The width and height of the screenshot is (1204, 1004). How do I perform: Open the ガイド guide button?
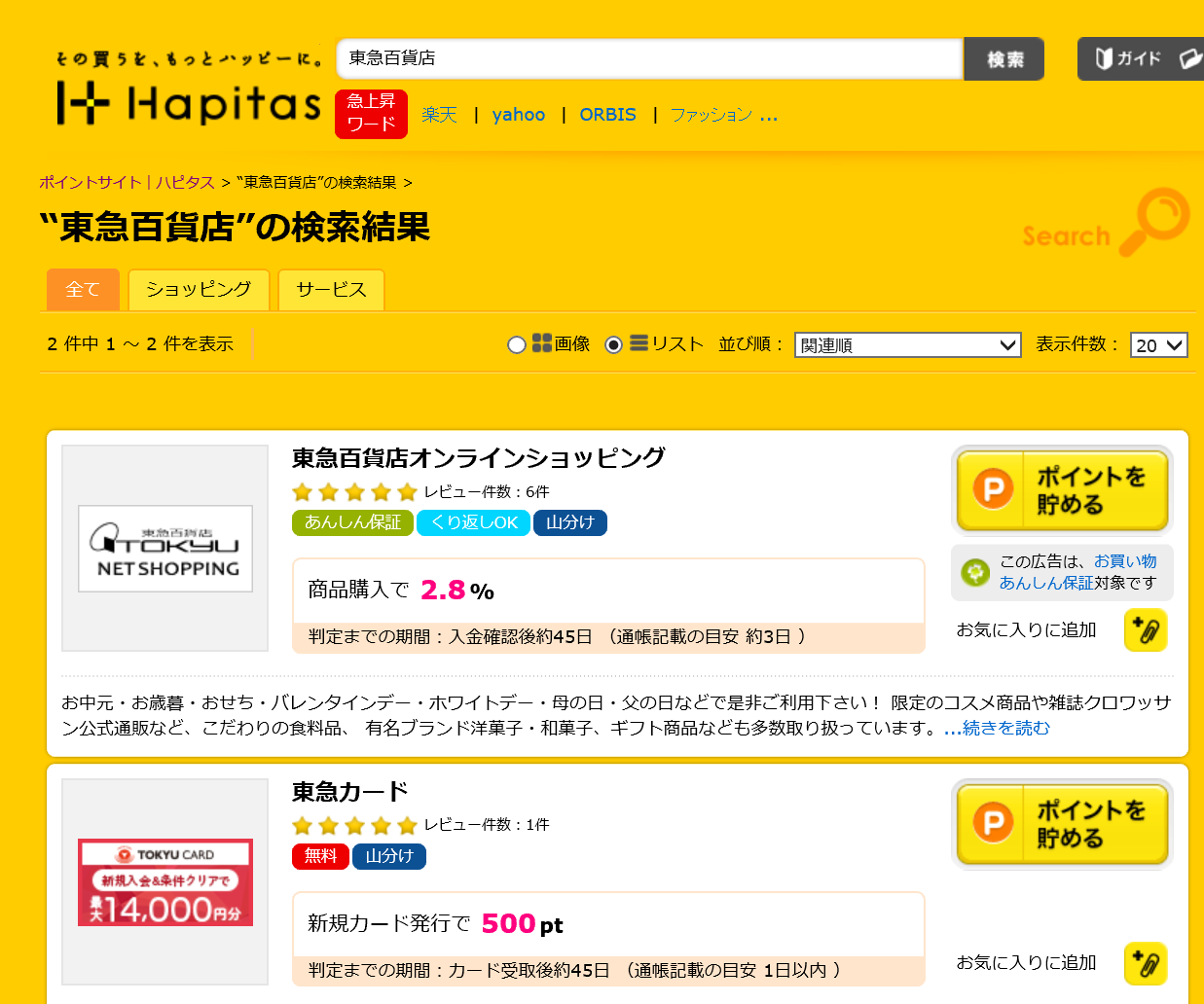[1140, 58]
